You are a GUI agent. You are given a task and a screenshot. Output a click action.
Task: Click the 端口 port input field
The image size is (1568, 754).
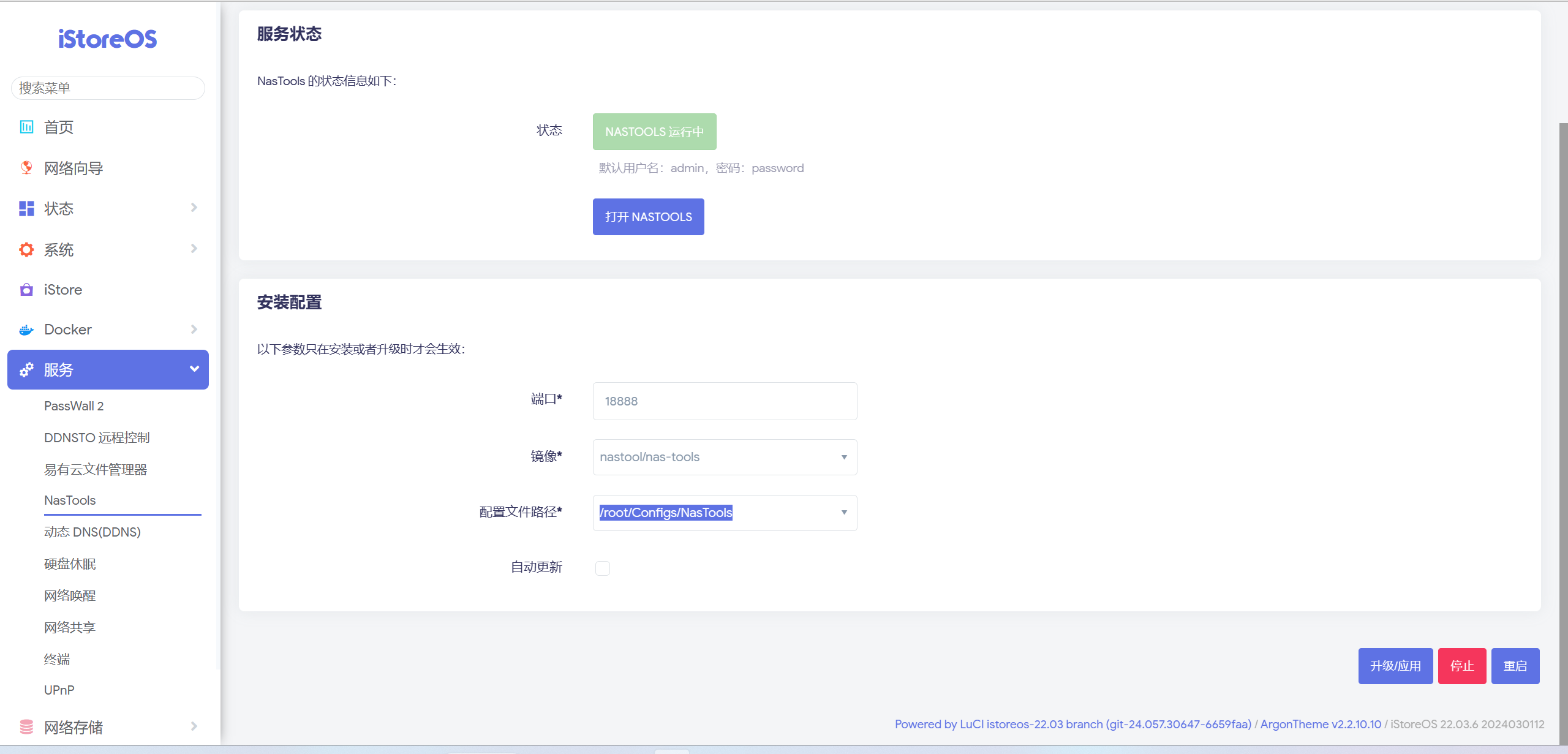pos(725,401)
